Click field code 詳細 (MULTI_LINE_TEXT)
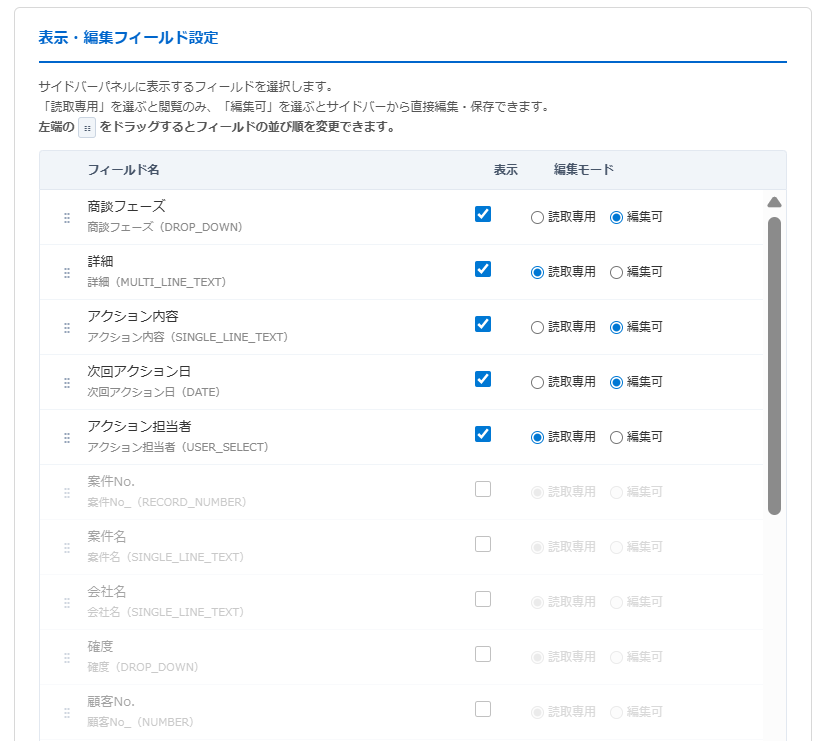Viewport: 826px width, 741px height. [x=156, y=282]
